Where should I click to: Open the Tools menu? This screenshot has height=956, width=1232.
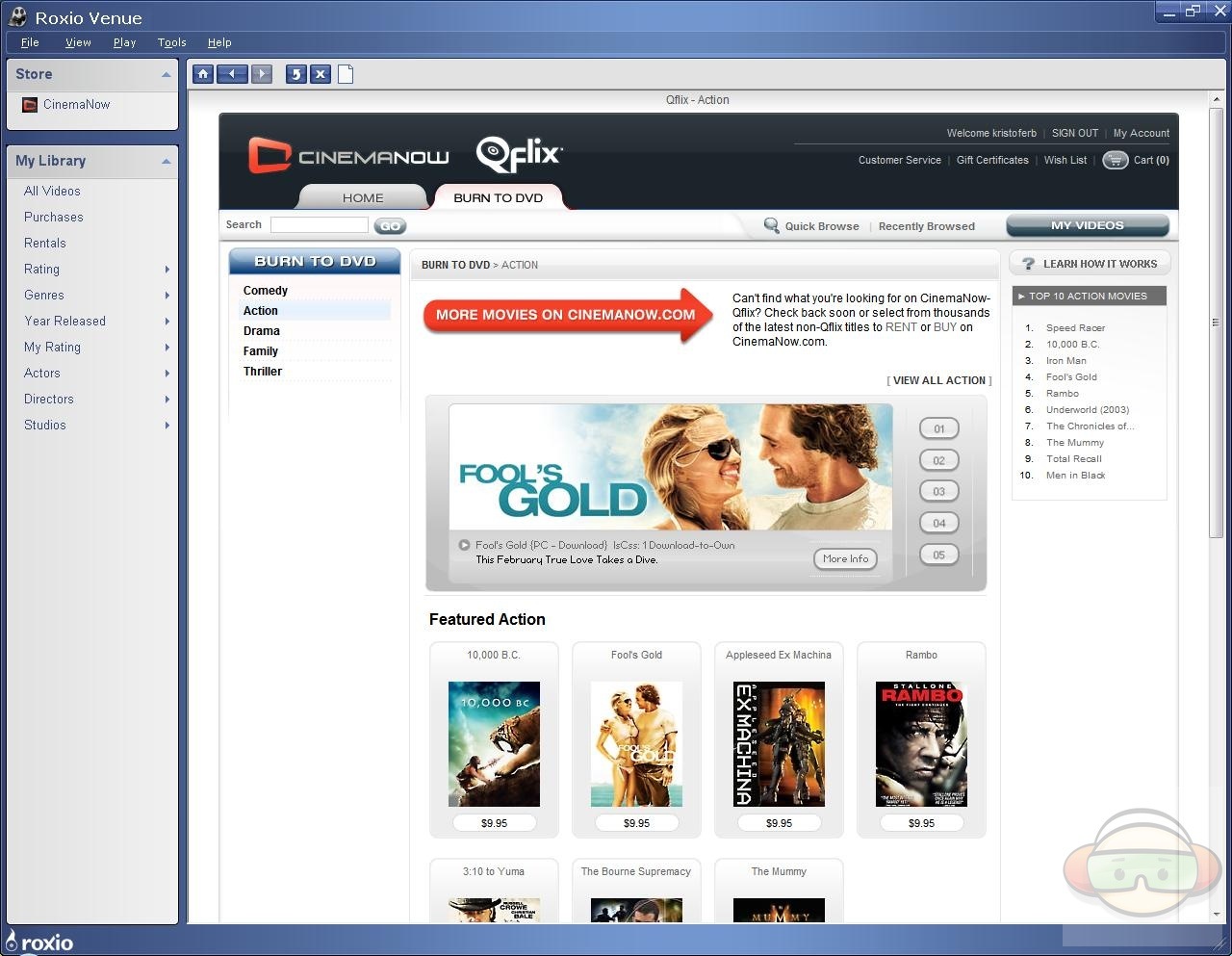(171, 42)
